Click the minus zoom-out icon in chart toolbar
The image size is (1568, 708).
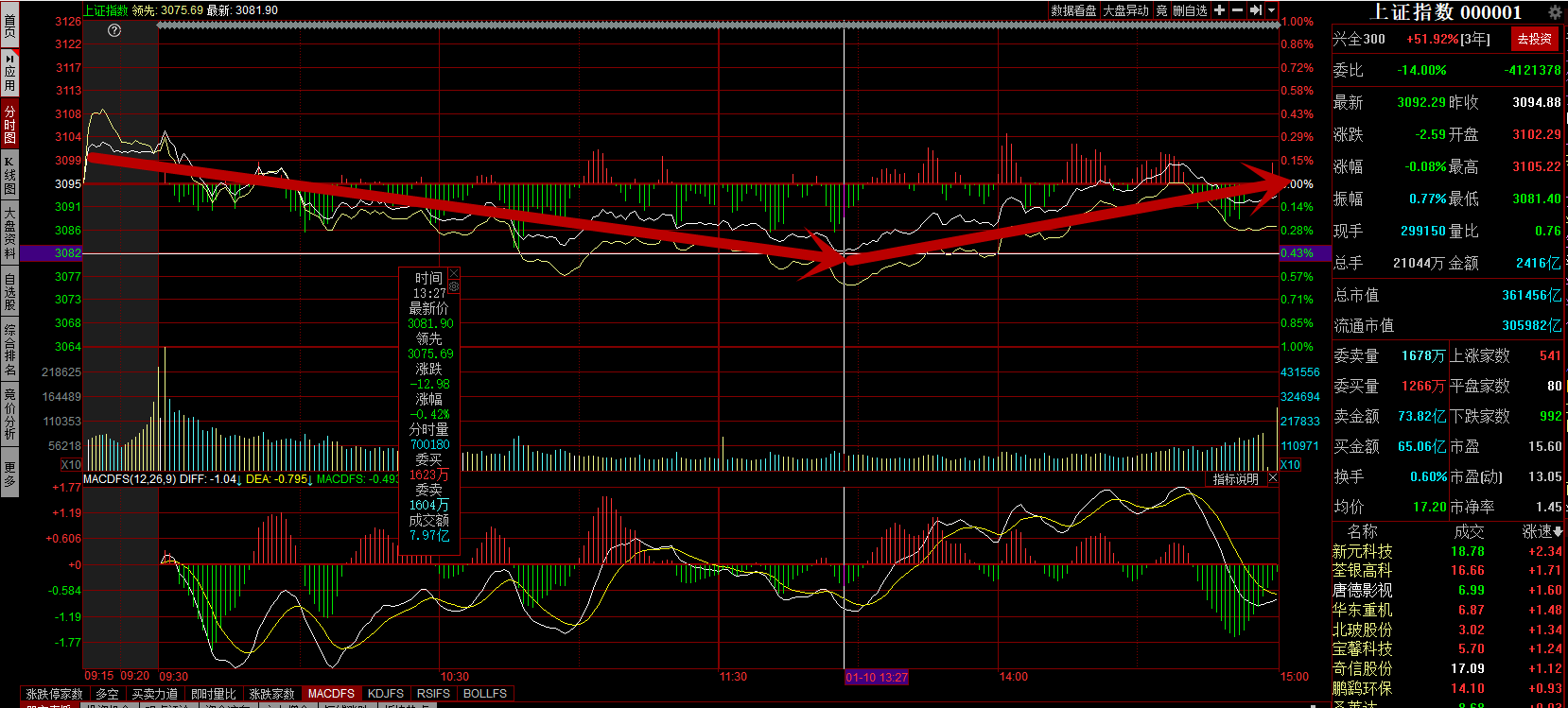[x=1237, y=10]
